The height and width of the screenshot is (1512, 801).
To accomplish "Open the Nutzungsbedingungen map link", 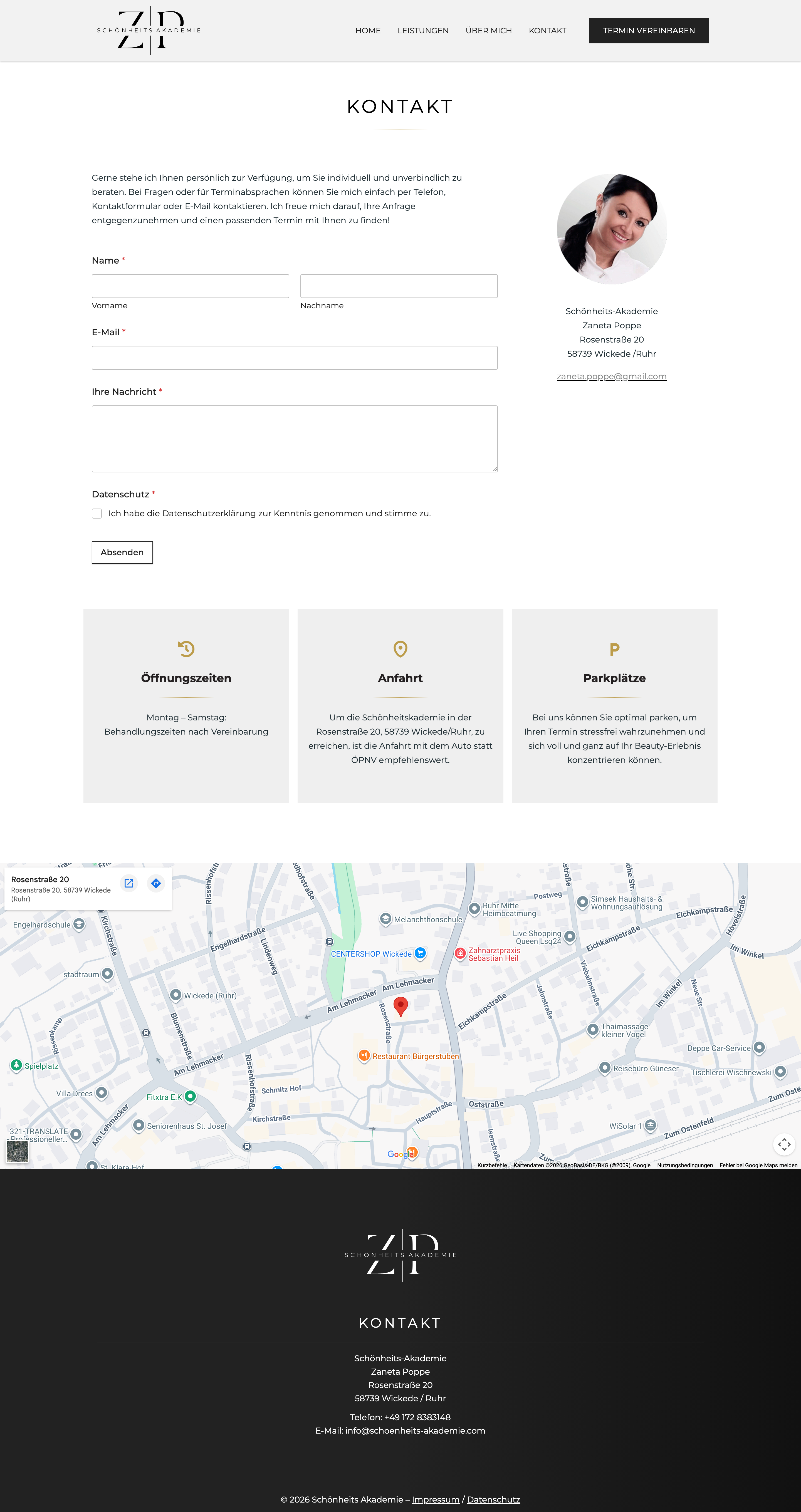I will [685, 1165].
